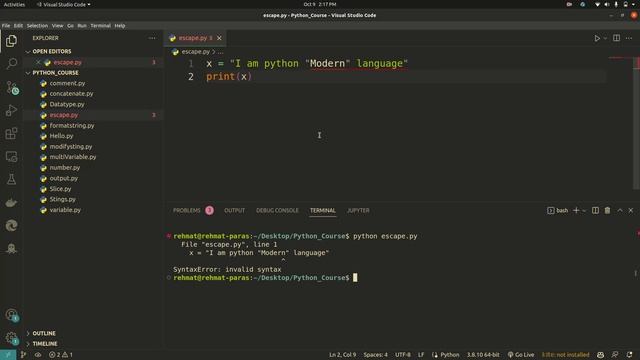Open Datatype.py in the explorer
Viewport: 640px width, 360px height.
point(67,104)
